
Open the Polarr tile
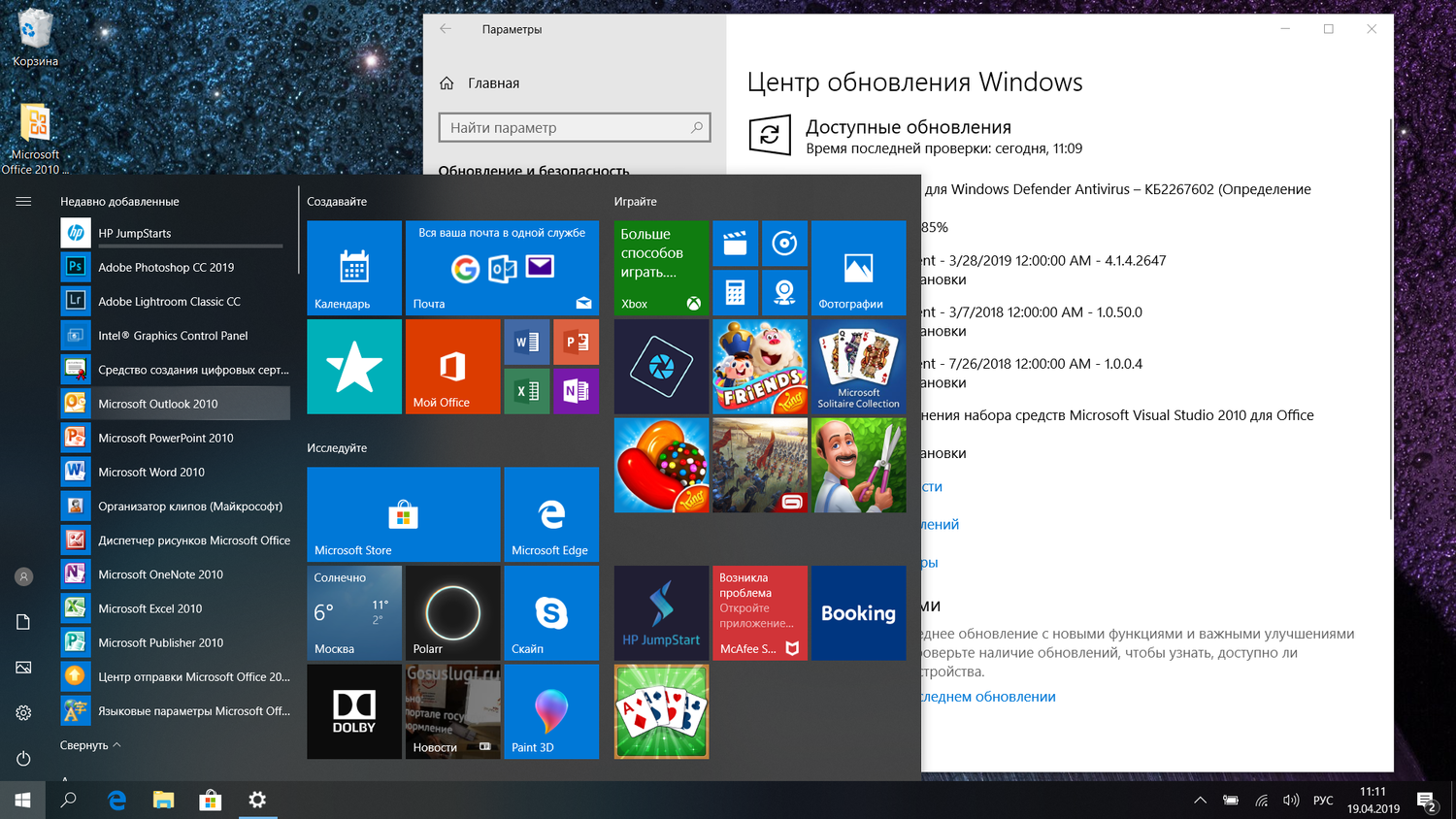coord(453,613)
